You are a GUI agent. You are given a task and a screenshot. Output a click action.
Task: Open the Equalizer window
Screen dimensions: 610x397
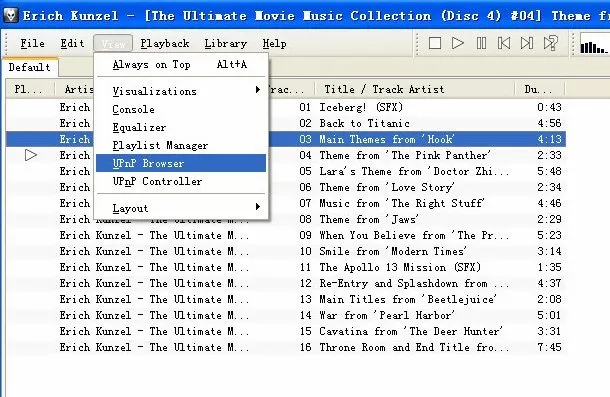click(x=181, y=127)
